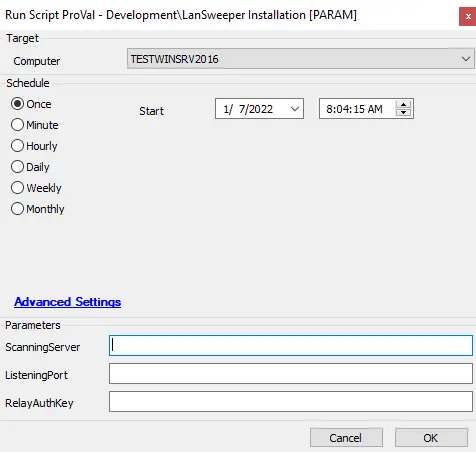Open the Computer dropdown showing TESTWINSRV2016
The width and height of the screenshot is (476, 452).
pyautogui.click(x=300, y=59)
